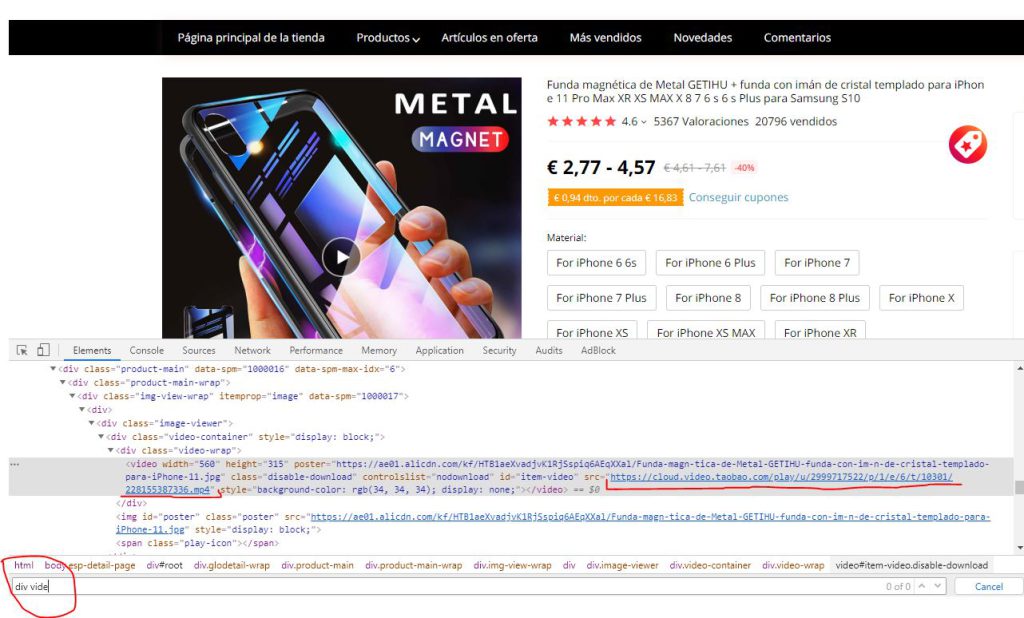Switch to the Network tab

252,350
